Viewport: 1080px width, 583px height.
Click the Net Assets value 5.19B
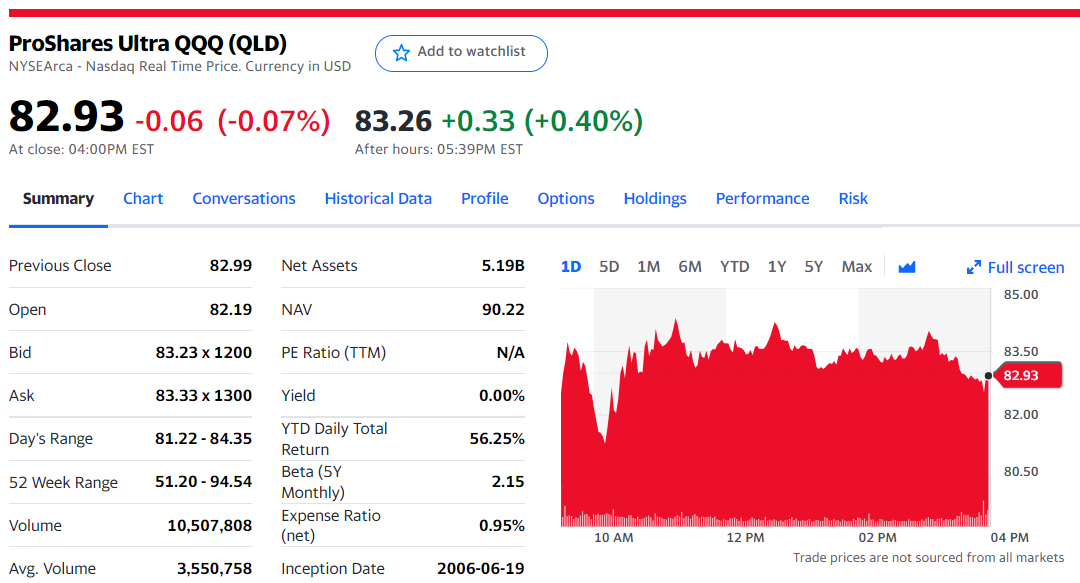[503, 265]
